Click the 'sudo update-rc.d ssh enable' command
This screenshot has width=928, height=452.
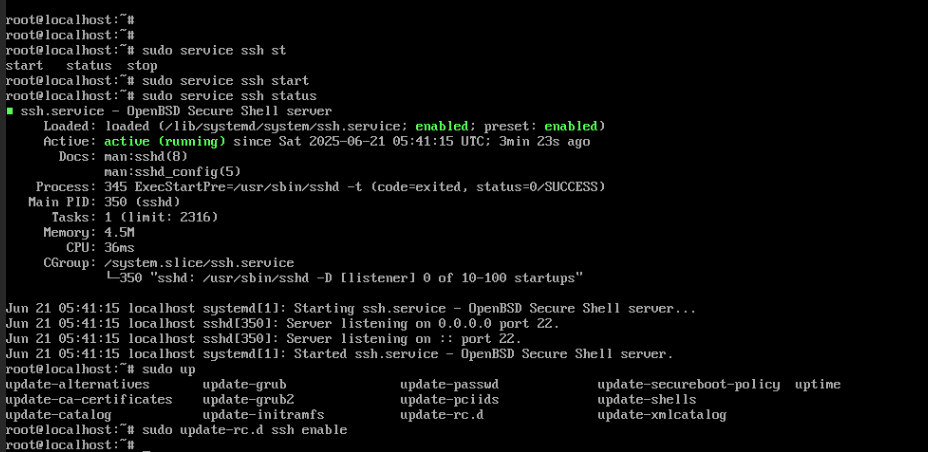click(x=244, y=430)
